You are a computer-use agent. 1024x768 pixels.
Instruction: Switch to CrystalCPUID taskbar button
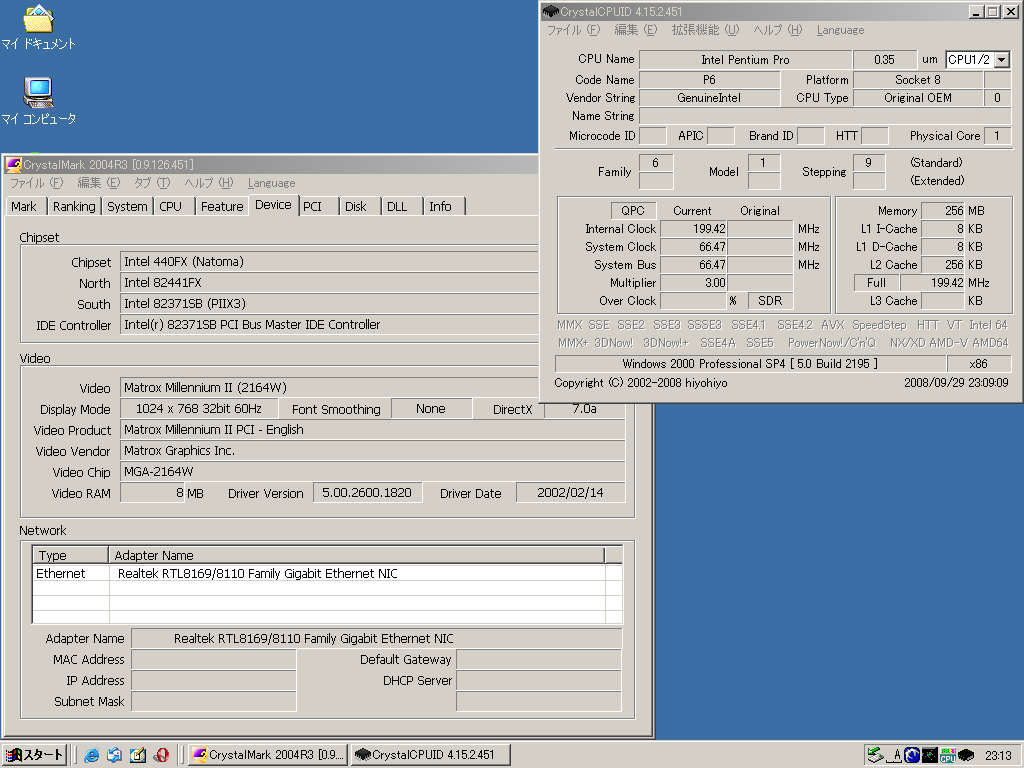point(430,755)
